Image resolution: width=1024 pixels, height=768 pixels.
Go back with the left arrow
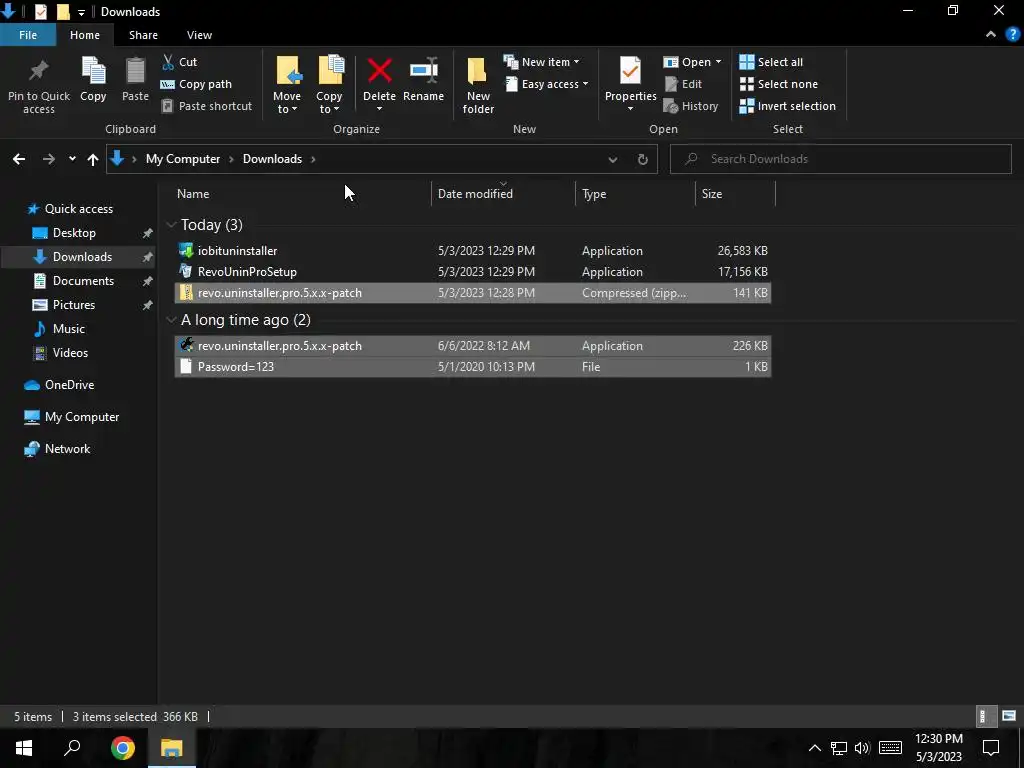19,159
